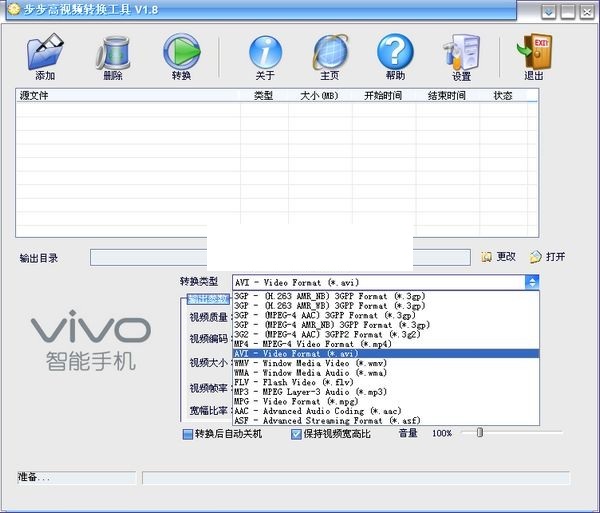Open the 主页 (Homepage) globe icon
The width and height of the screenshot is (600, 513).
330,52
